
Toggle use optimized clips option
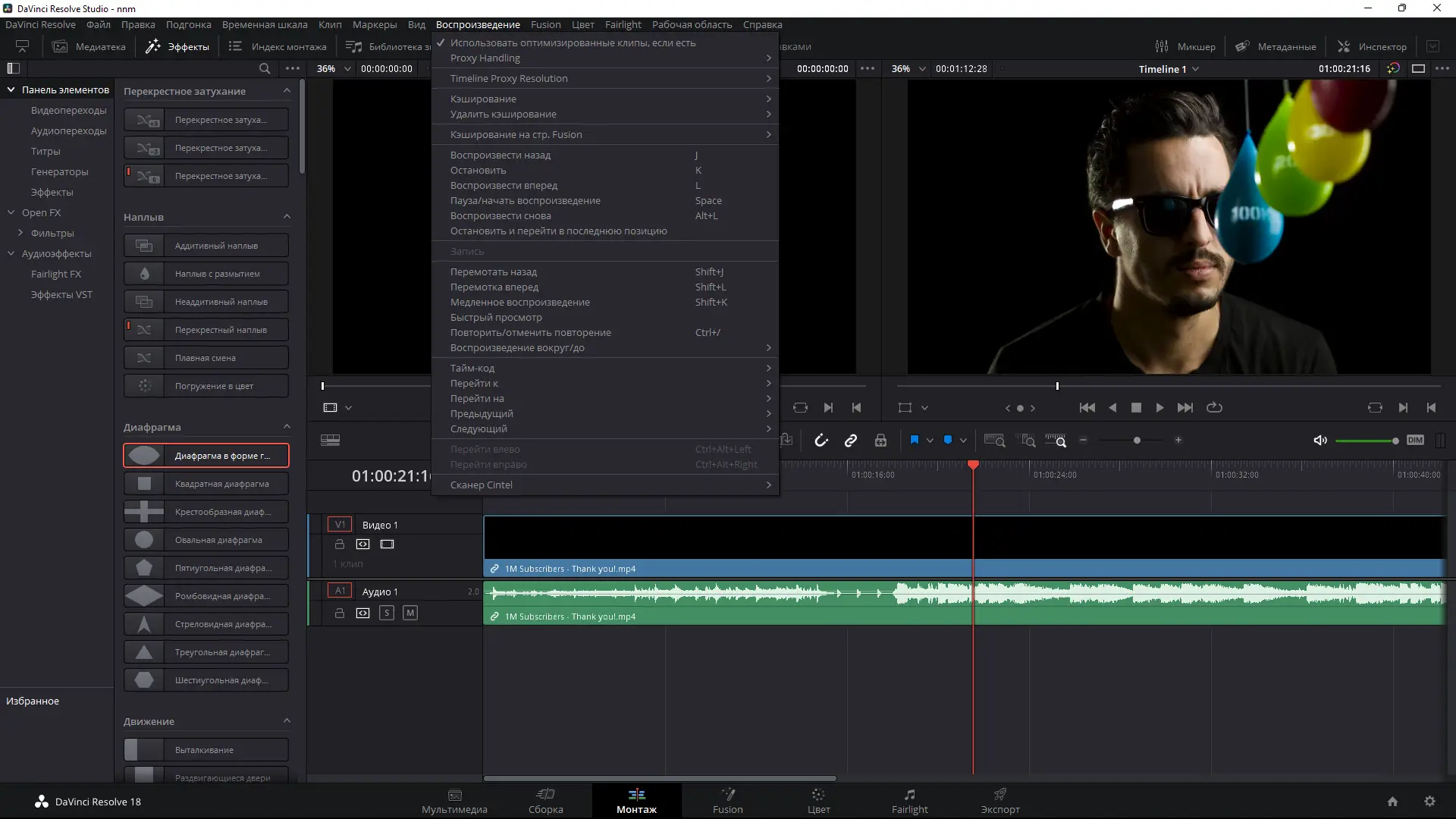click(573, 43)
